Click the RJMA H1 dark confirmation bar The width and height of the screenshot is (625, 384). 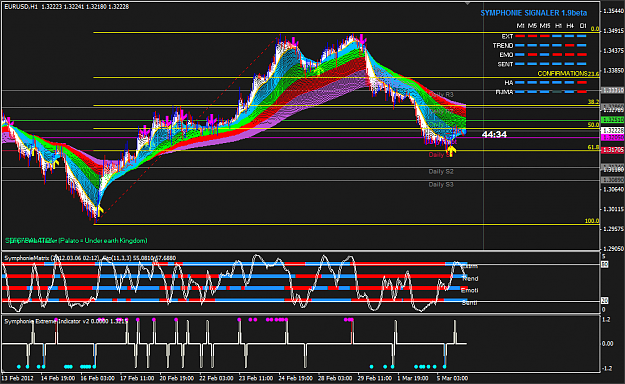point(557,92)
